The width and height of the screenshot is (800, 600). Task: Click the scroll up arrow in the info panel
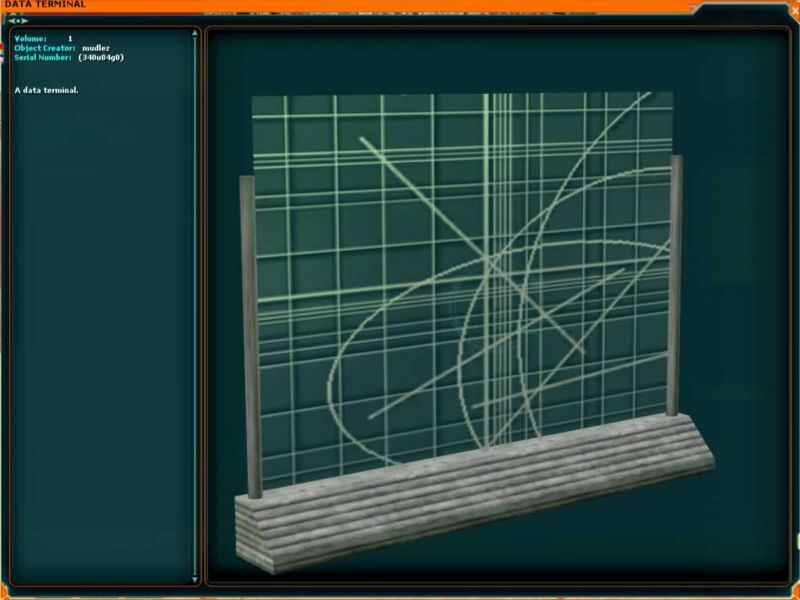pos(195,34)
